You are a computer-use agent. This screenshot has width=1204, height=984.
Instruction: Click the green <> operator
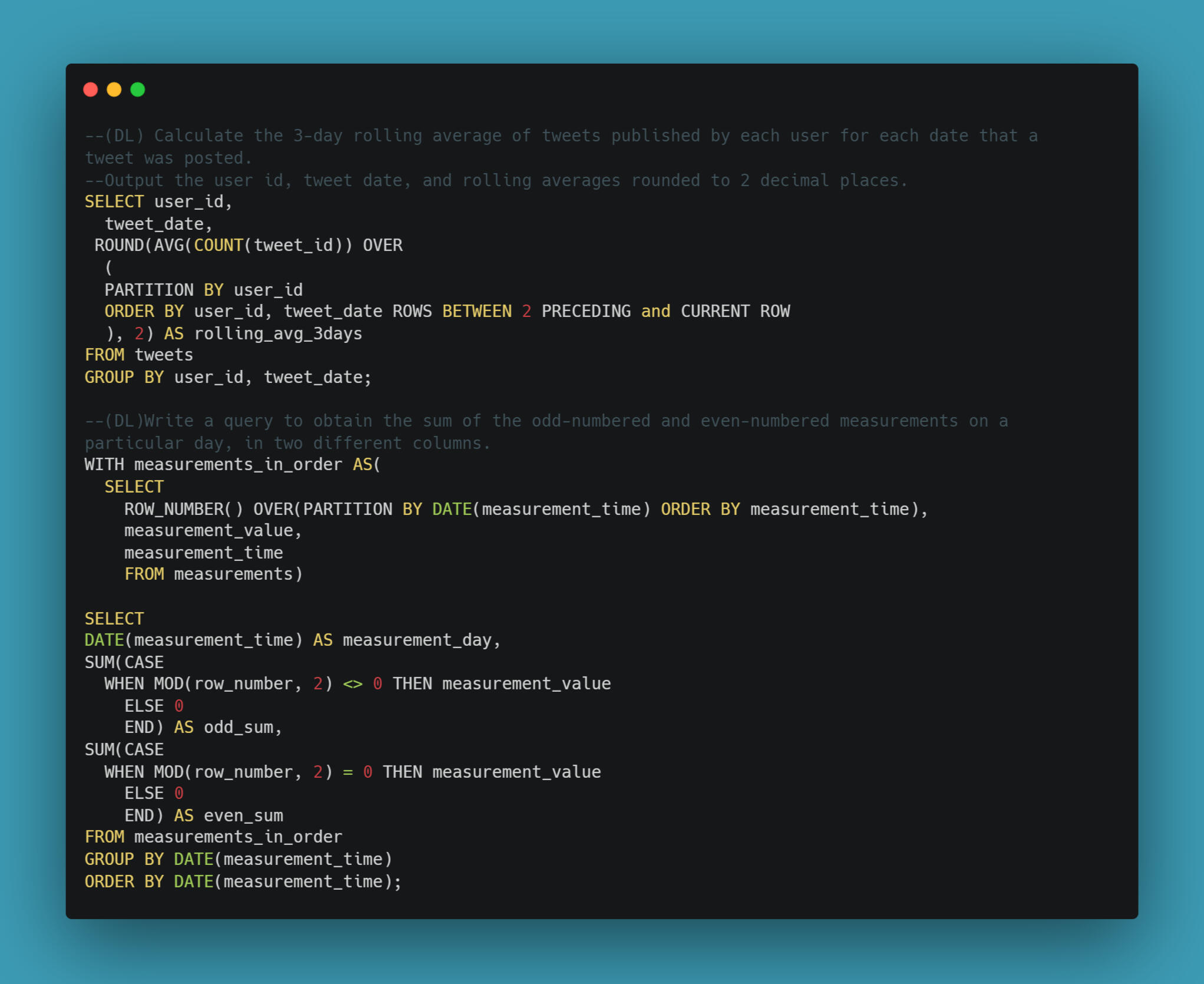[352, 683]
